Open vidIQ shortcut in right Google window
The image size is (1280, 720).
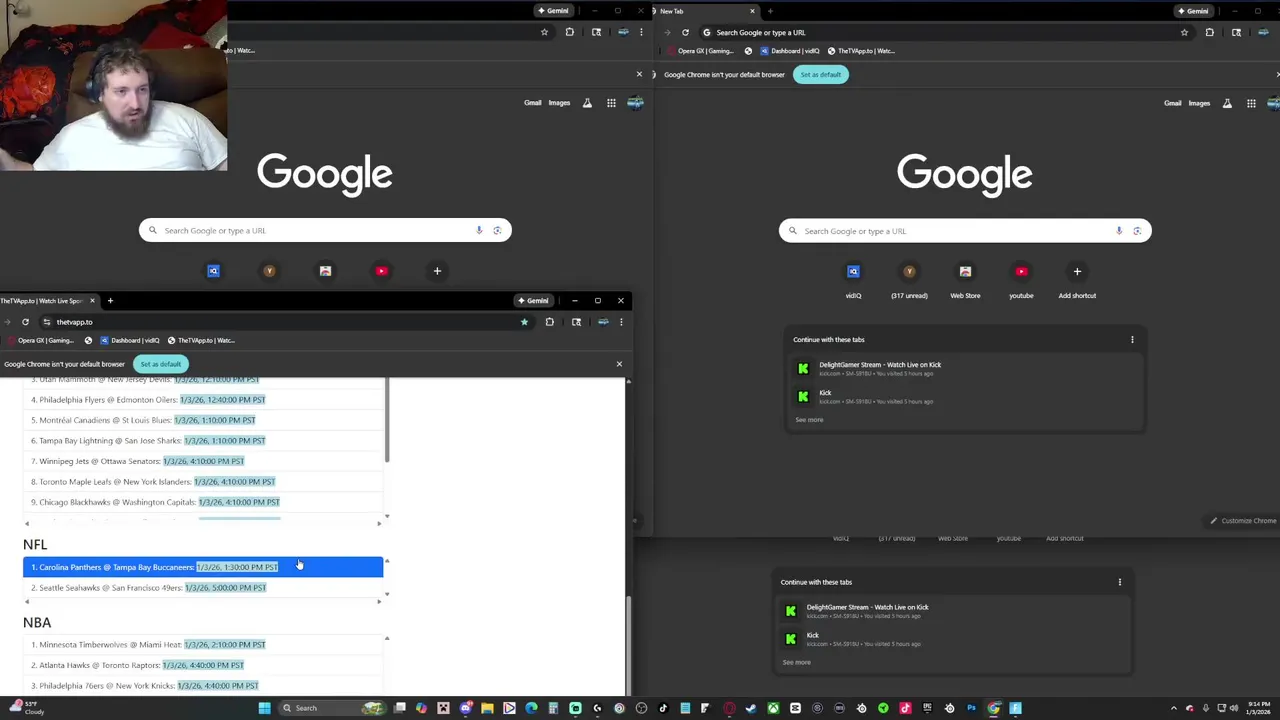coord(853,279)
